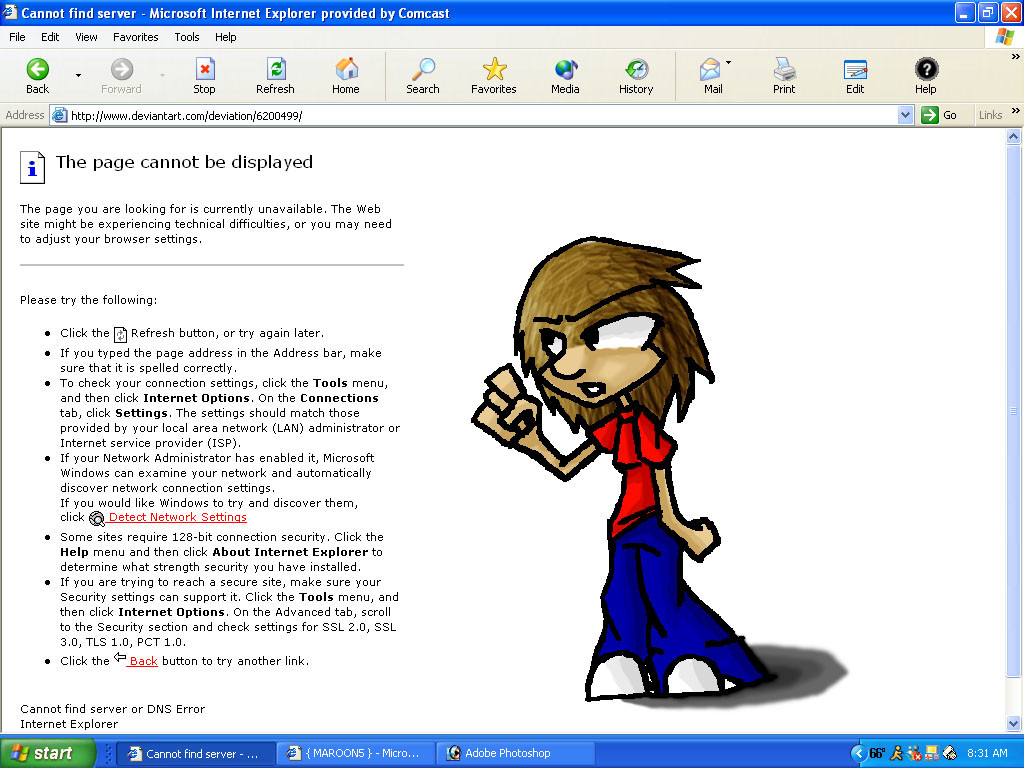Switch to Adobe Photoshop taskbar button
Viewport: 1024px width, 768px height.
click(x=515, y=754)
